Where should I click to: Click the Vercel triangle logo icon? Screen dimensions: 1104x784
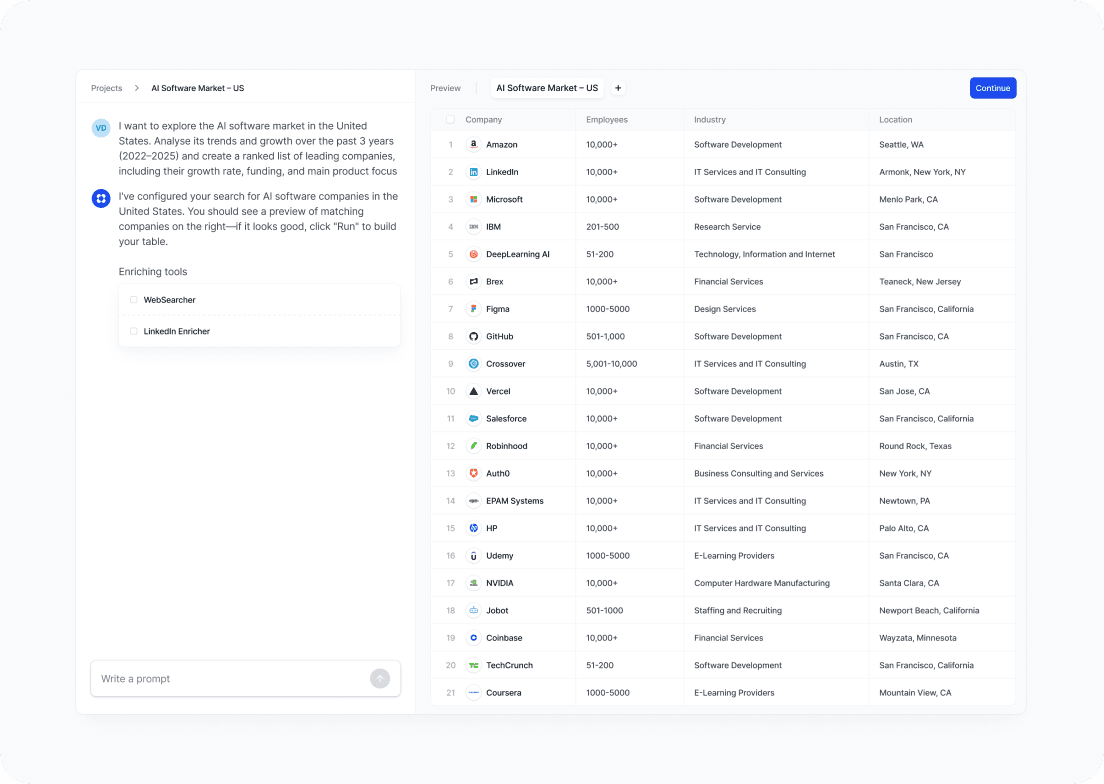474,391
